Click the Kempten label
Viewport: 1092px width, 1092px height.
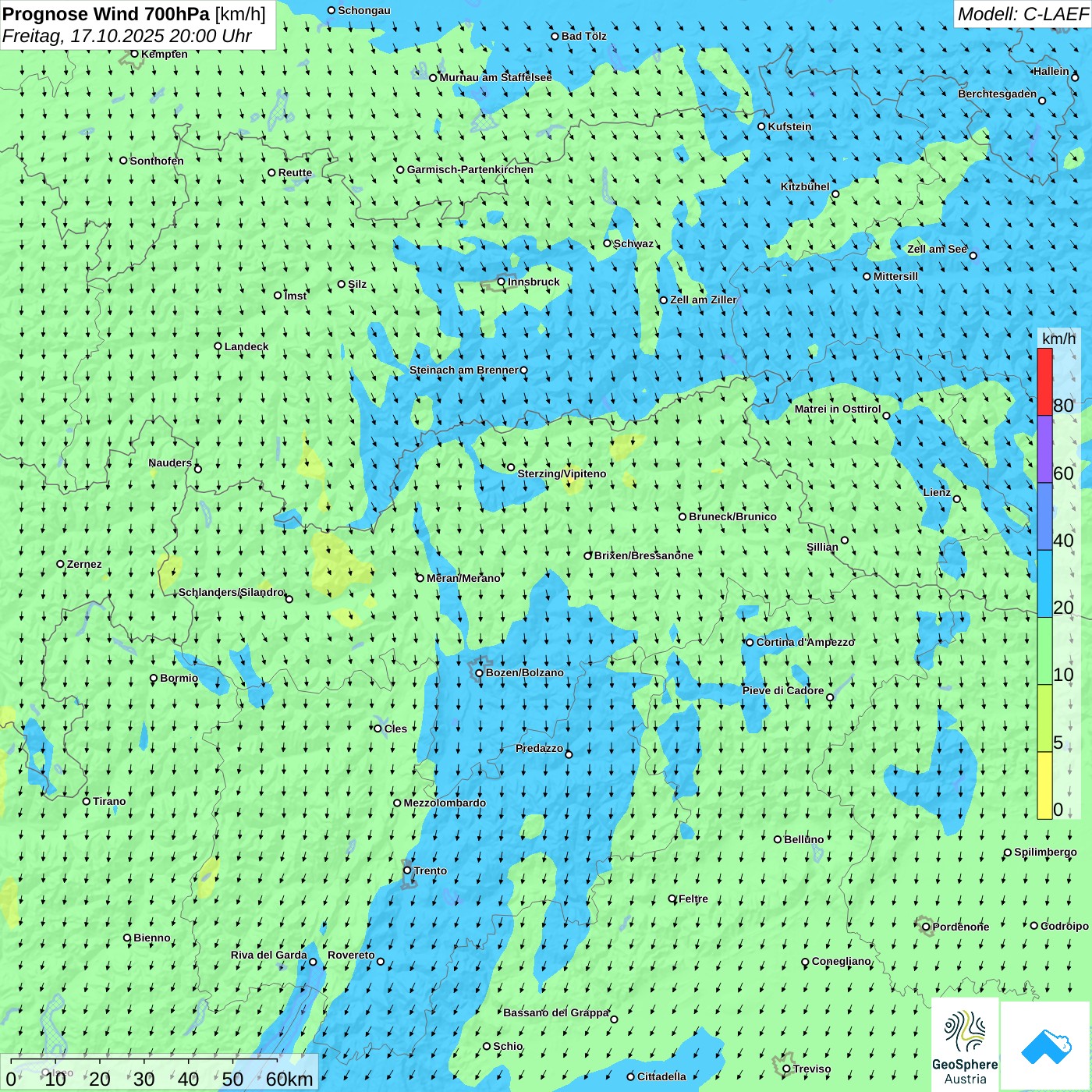tap(164, 54)
